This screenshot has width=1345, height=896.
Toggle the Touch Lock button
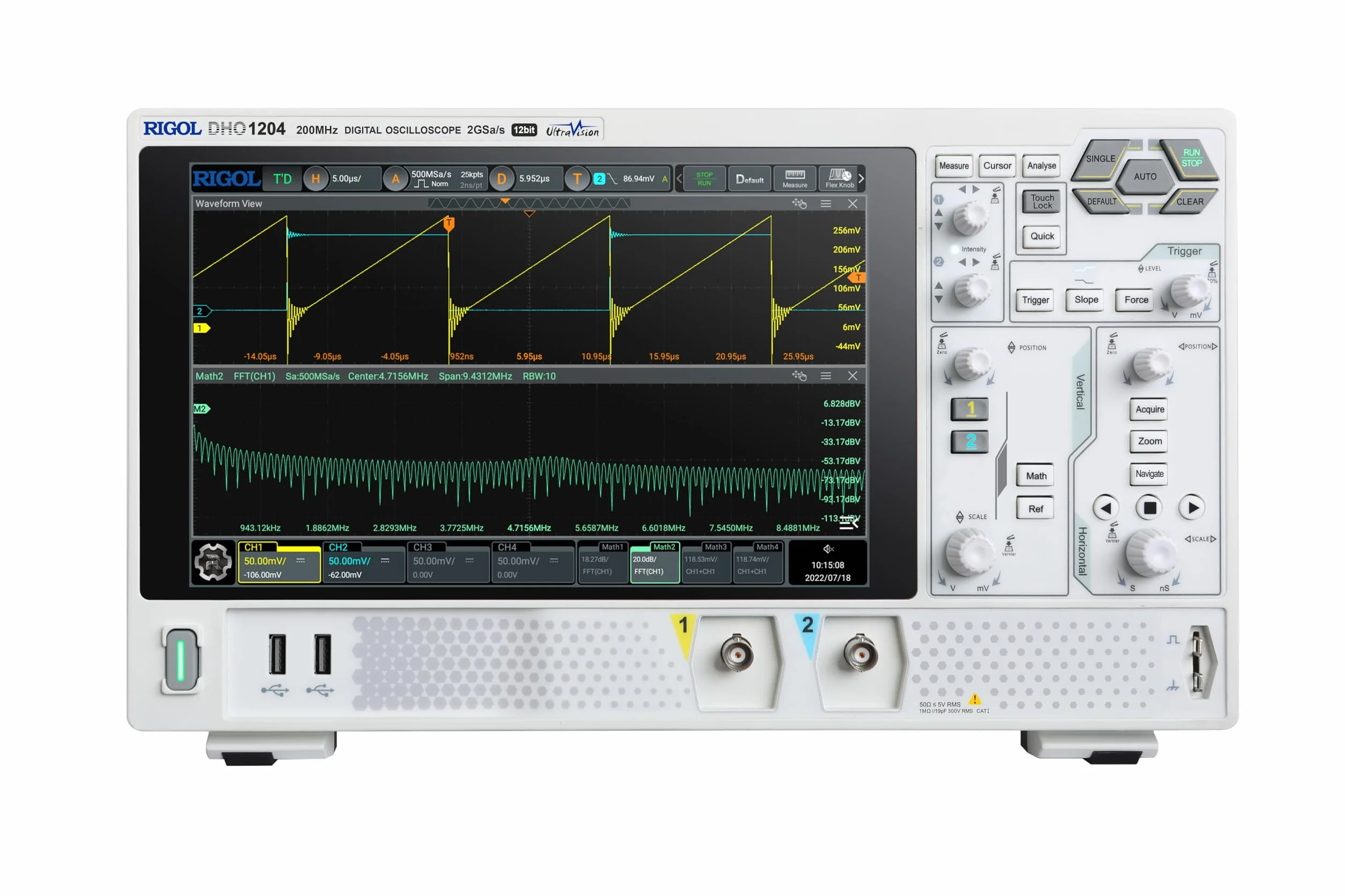point(1042,202)
